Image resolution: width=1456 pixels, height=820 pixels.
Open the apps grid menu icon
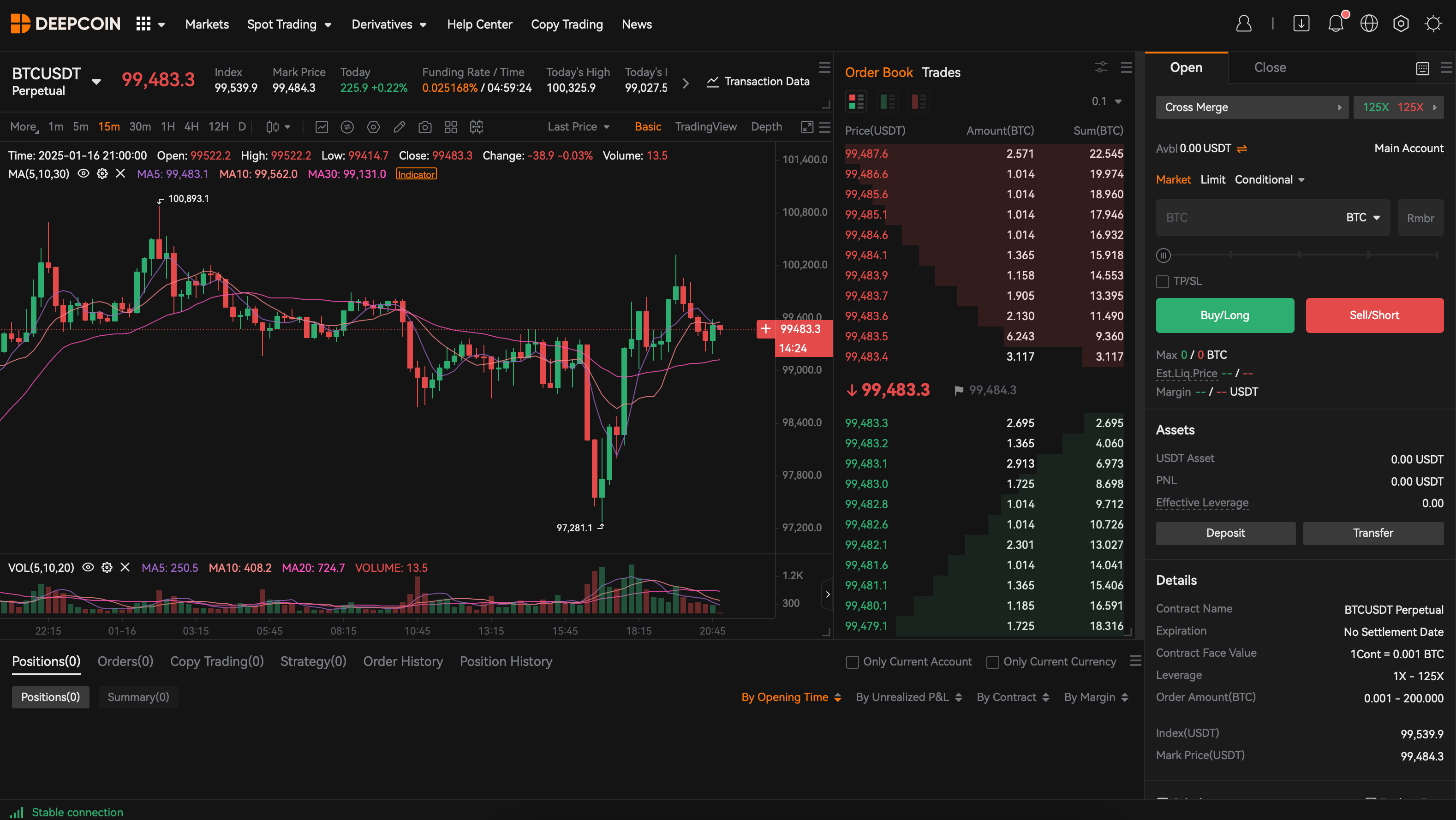[143, 24]
